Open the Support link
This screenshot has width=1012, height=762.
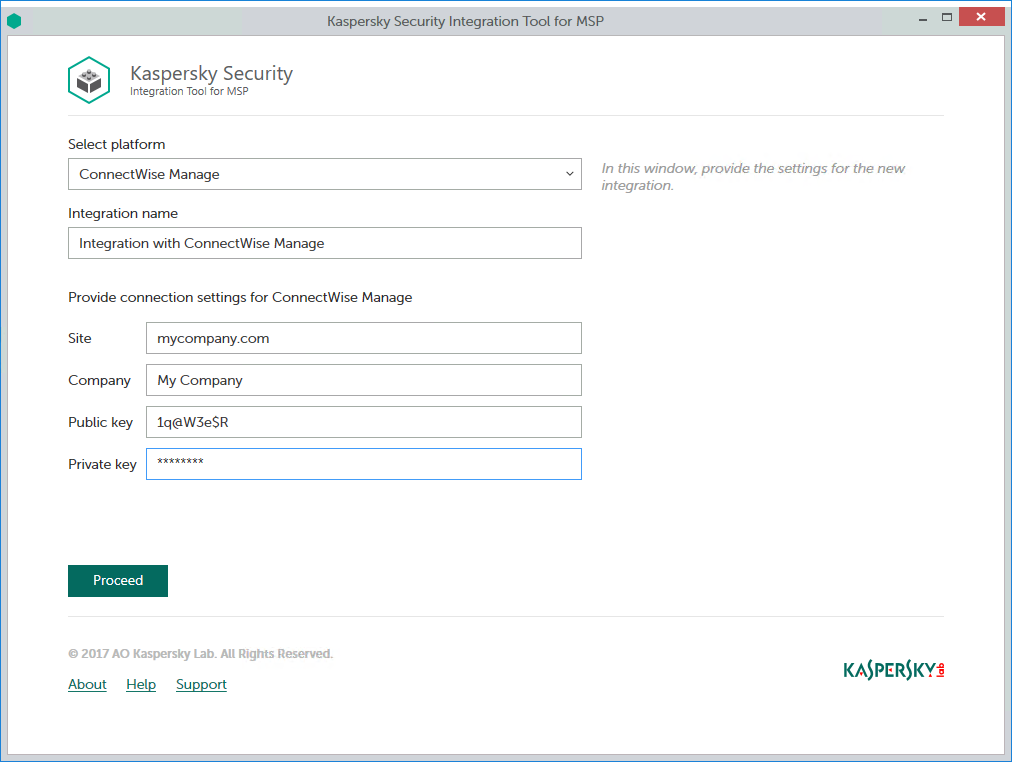[x=201, y=684]
